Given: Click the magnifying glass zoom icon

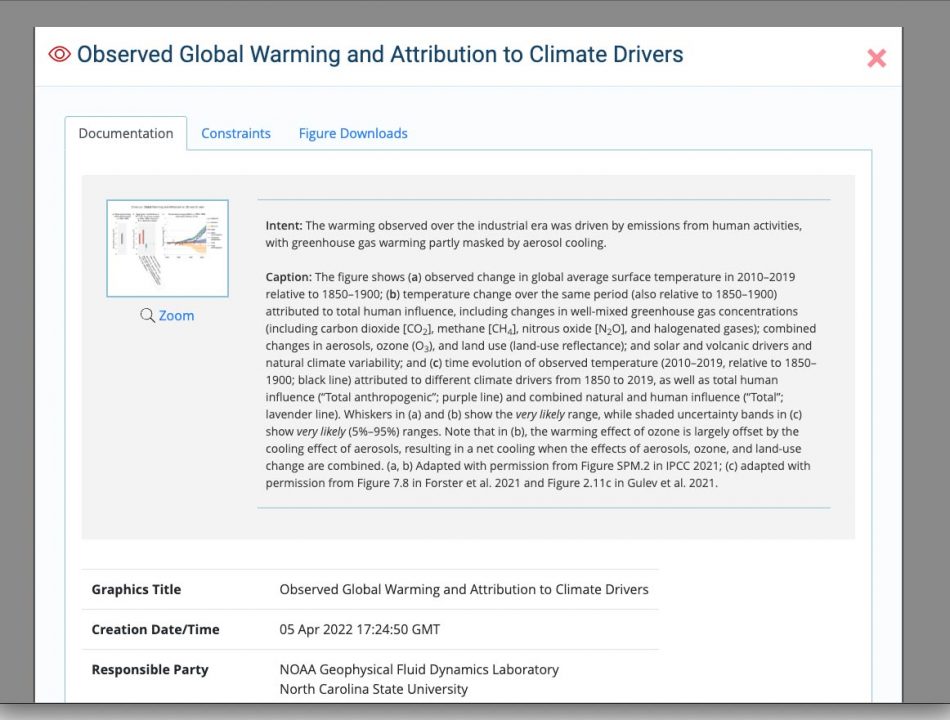Looking at the screenshot, I should tap(147, 315).
